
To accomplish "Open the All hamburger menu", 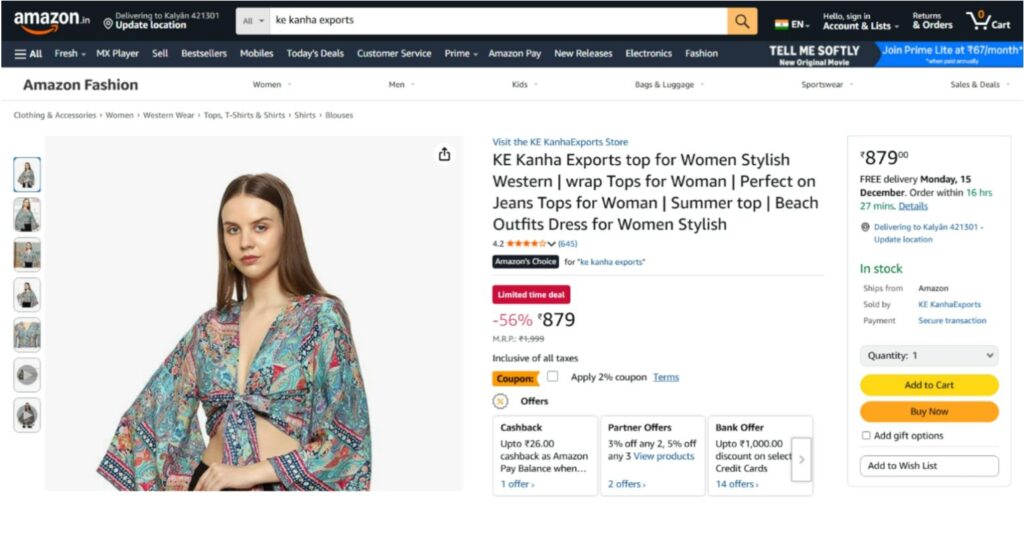I will [x=28, y=54].
